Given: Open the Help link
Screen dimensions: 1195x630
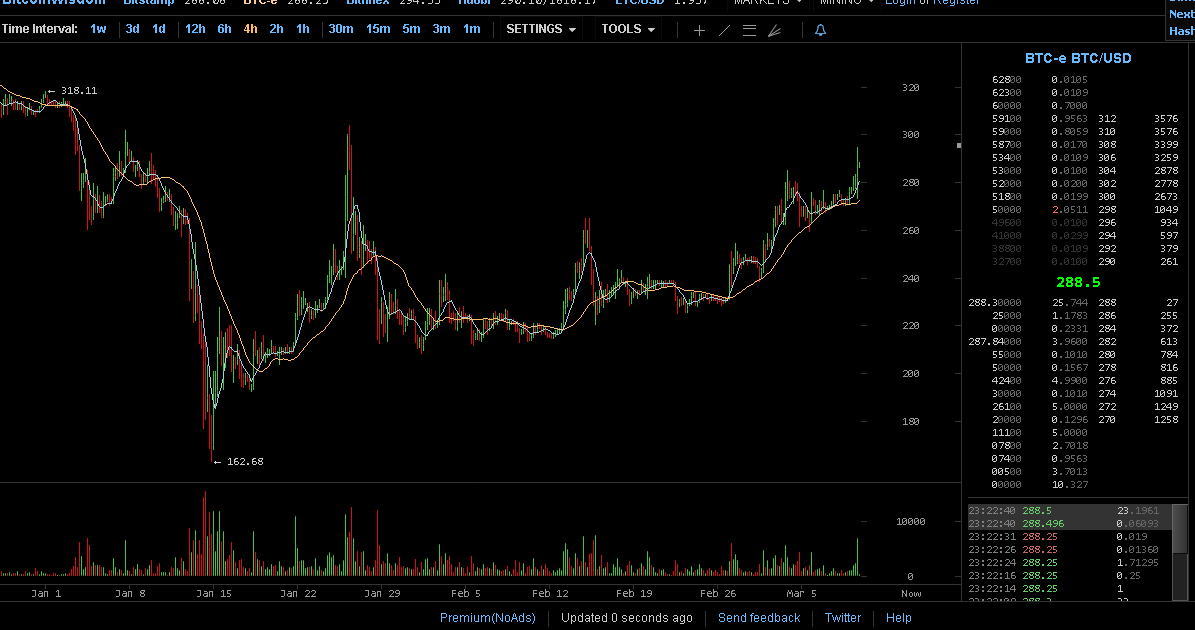Looking at the screenshot, I should [899, 618].
